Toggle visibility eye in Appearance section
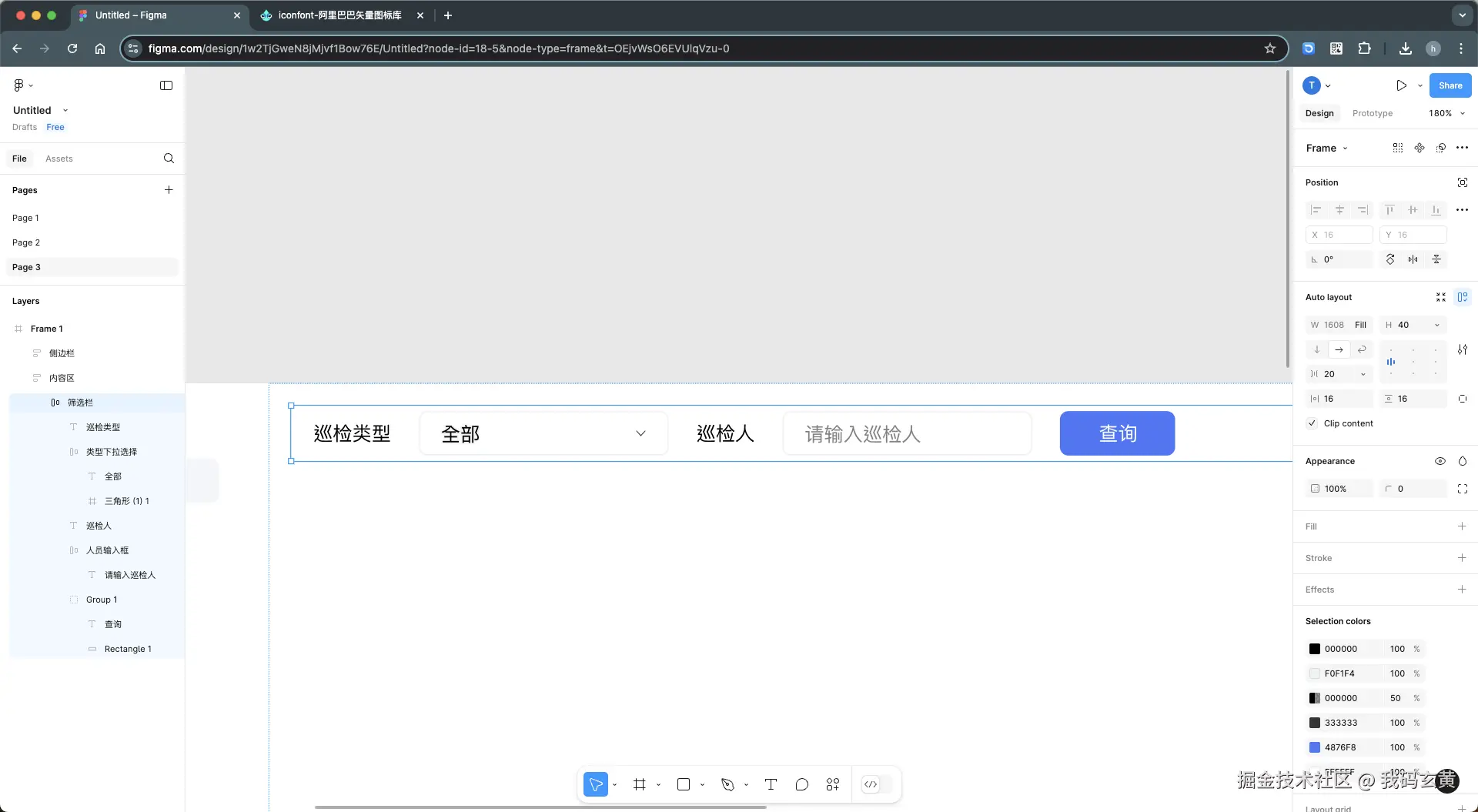The width and height of the screenshot is (1478, 812). pyautogui.click(x=1440, y=461)
